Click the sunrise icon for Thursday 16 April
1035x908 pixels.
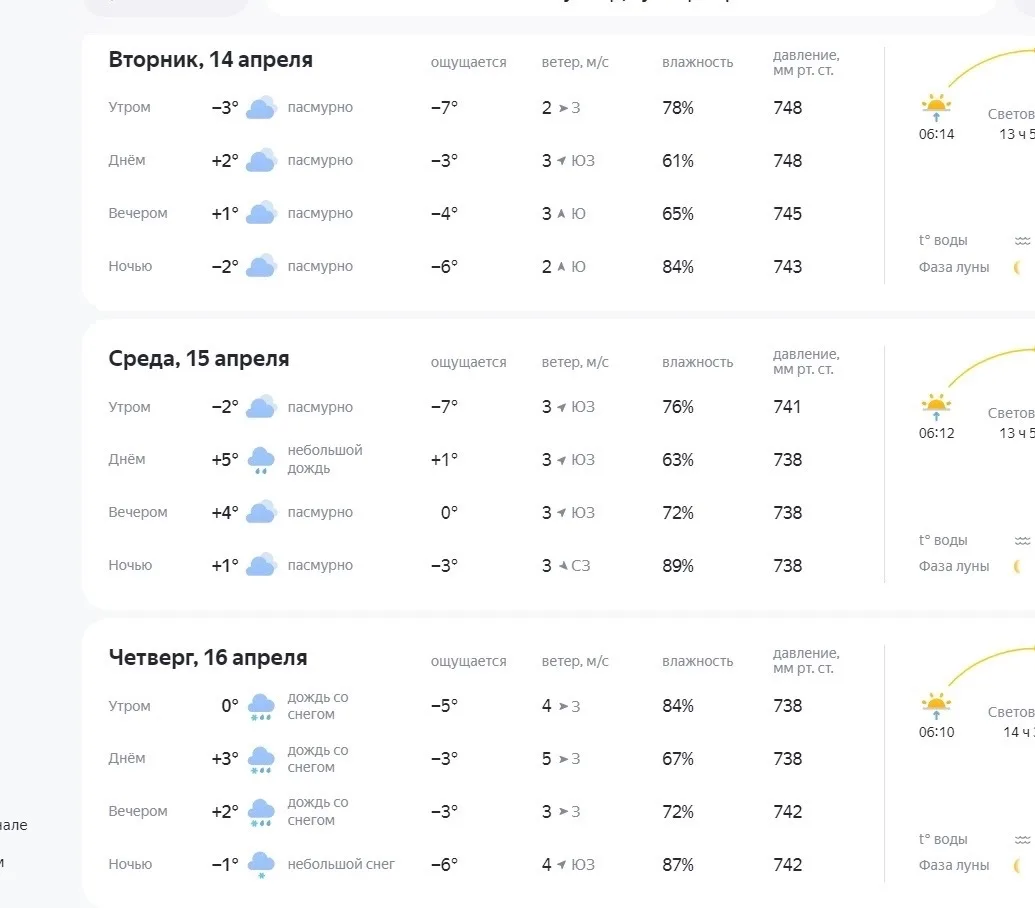tap(936, 705)
